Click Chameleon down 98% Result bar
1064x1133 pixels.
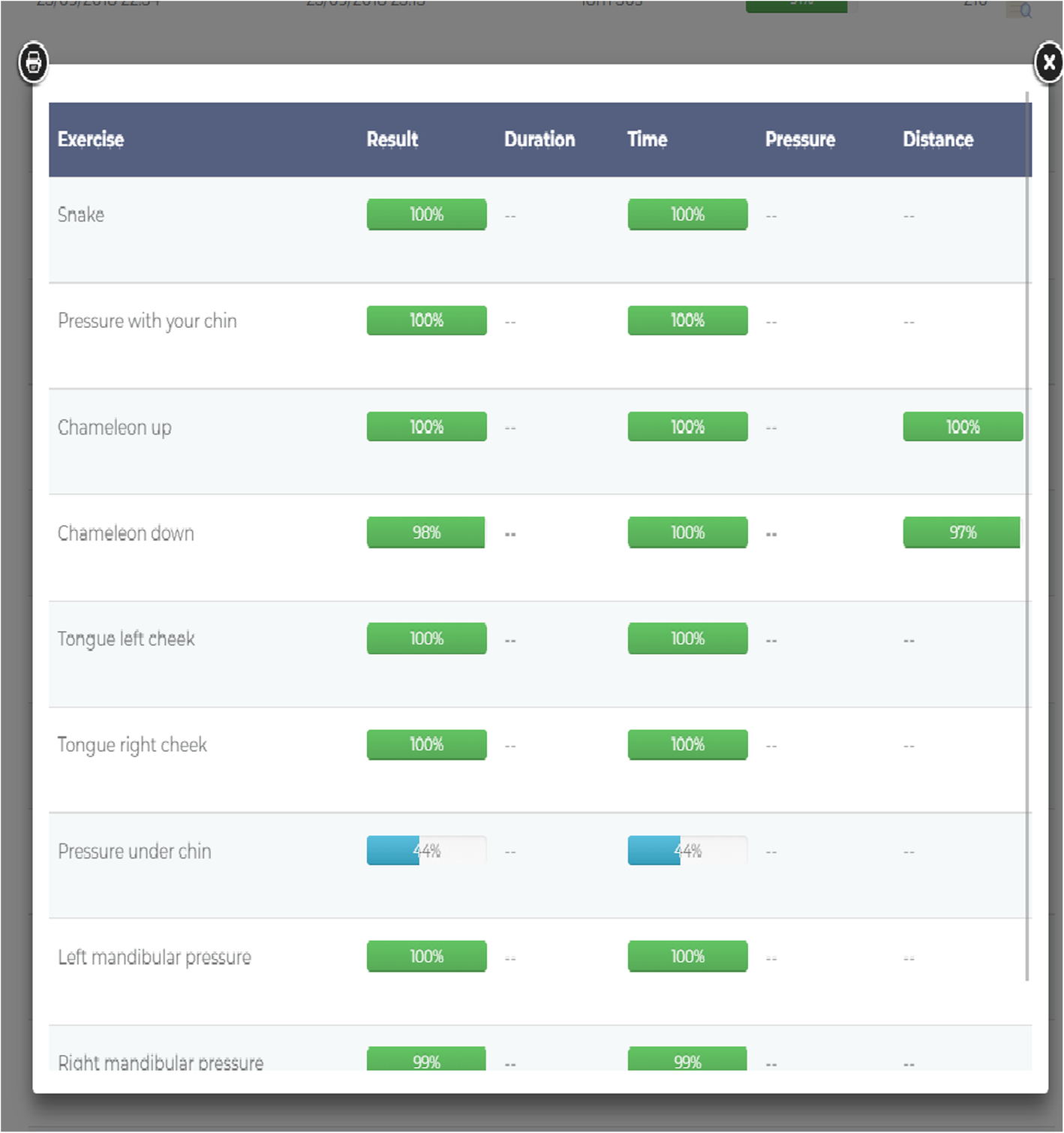tap(426, 533)
